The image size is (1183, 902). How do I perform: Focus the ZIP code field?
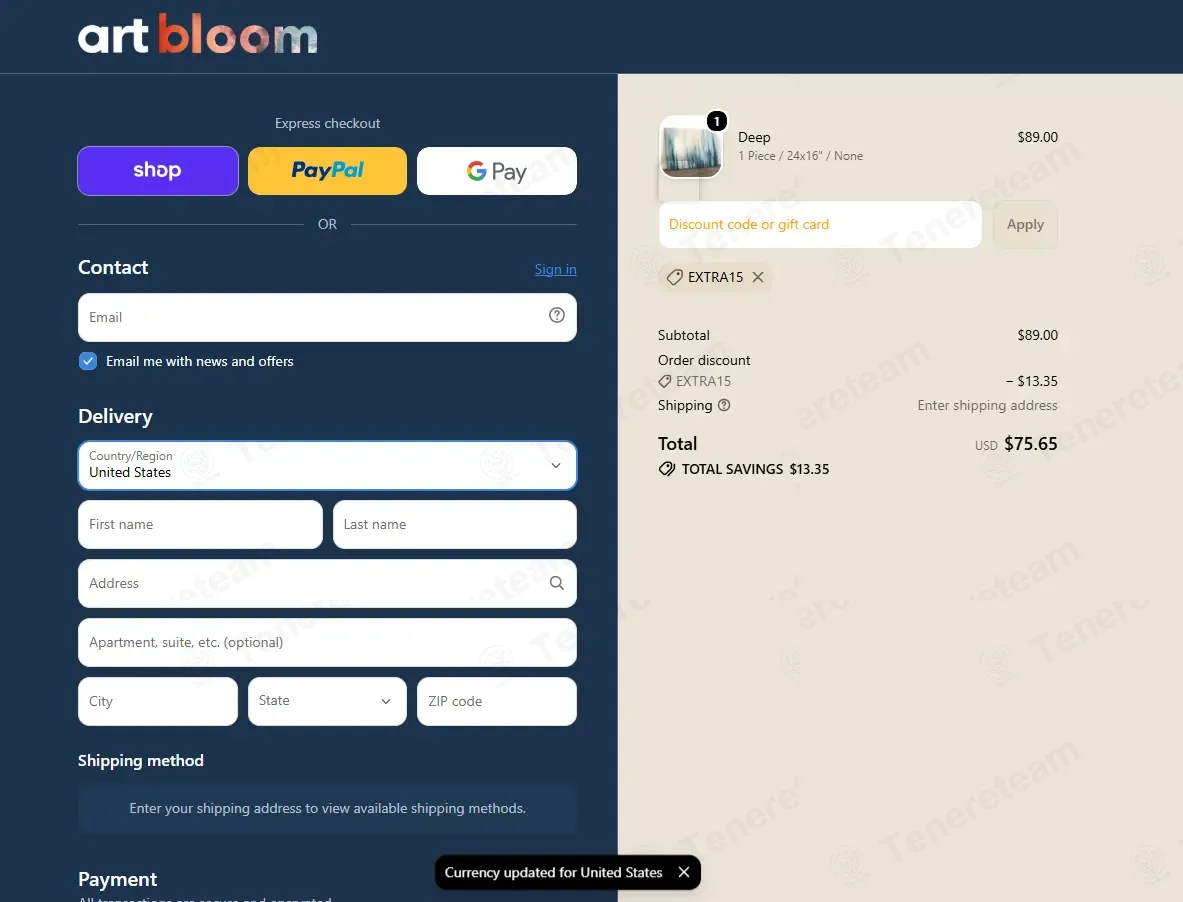tap(497, 701)
